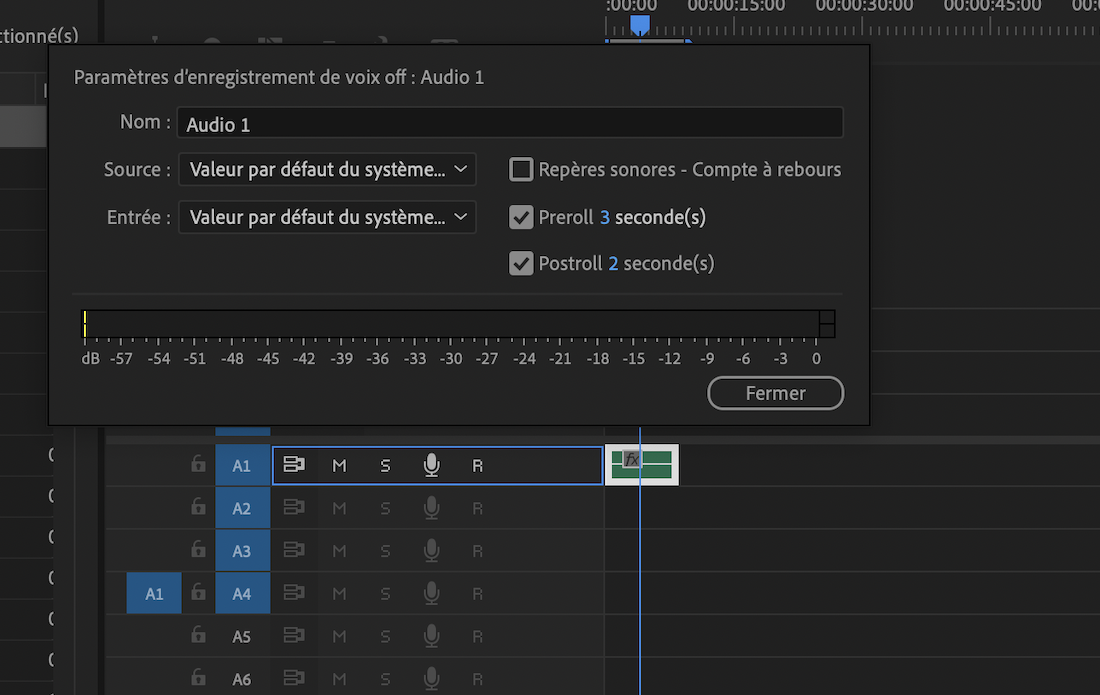
Task: Uncheck the Preroll checkbox
Action: pos(521,217)
